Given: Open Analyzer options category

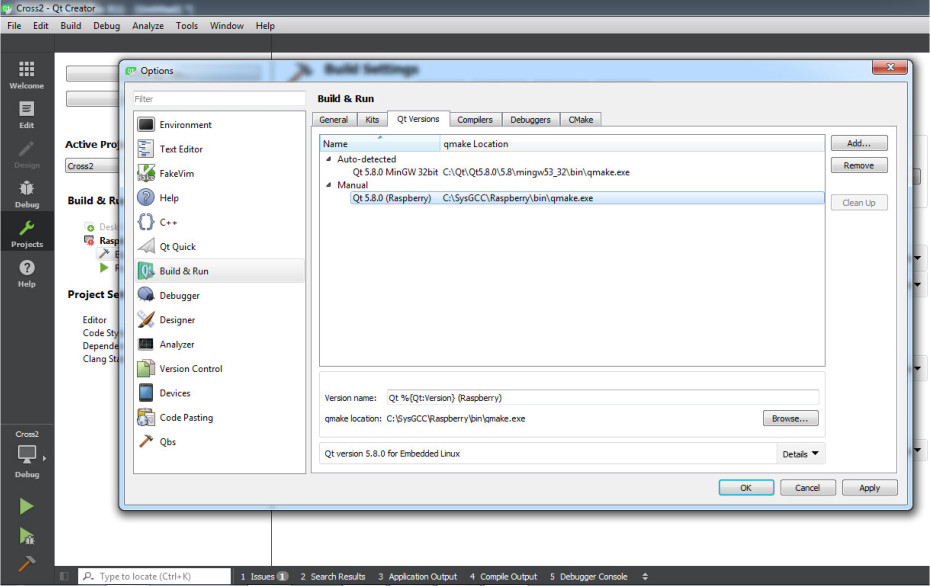Looking at the screenshot, I should point(219,344).
